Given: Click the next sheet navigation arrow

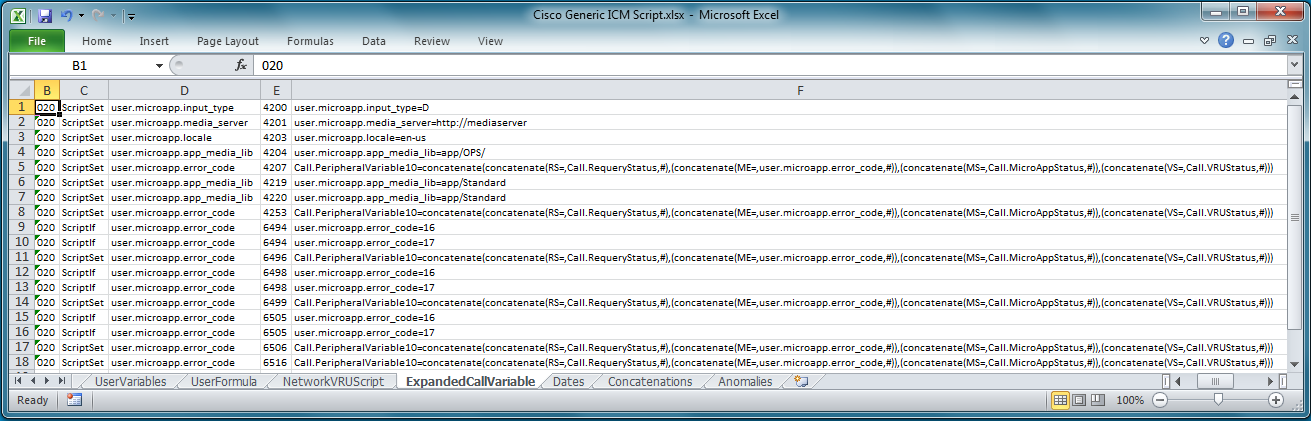Looking at the screenshot, I should tap(47, 381).
